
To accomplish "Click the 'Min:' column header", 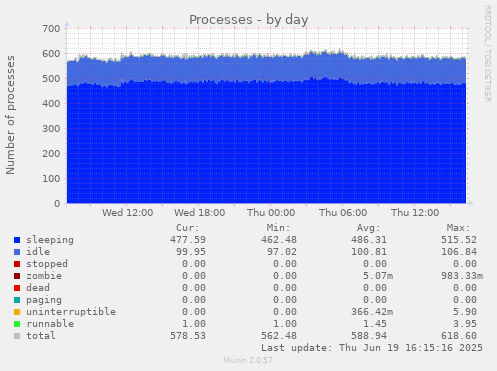I will [x=278, y=228].
